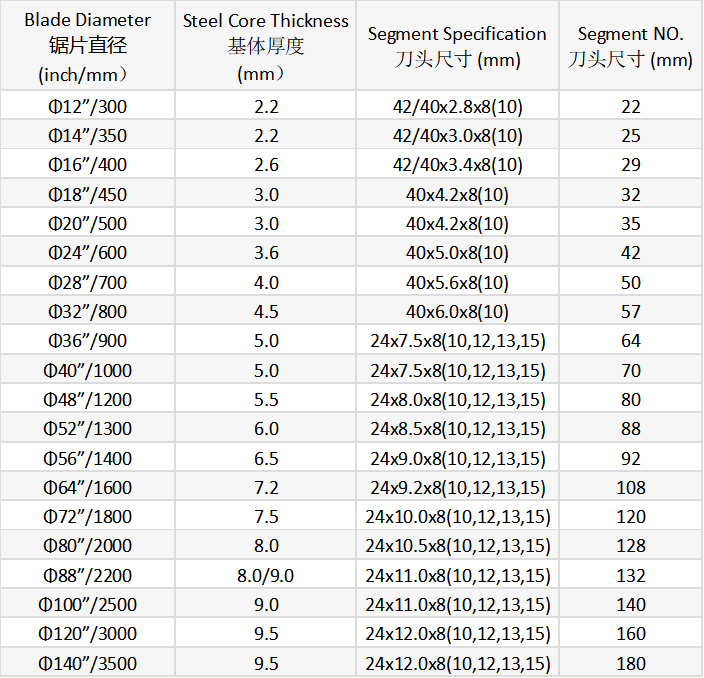Select the Segment NO. header cell
The width and height of the screenshot is (704, 678).
coord(630,45)
